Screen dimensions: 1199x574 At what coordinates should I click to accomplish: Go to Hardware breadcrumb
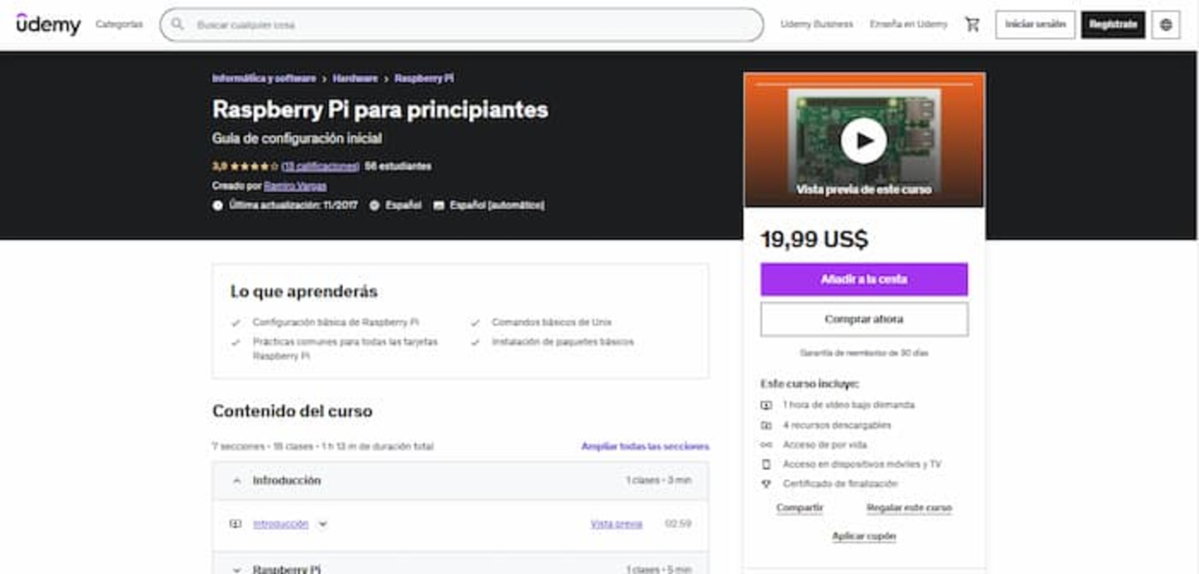tap(355, 78)
